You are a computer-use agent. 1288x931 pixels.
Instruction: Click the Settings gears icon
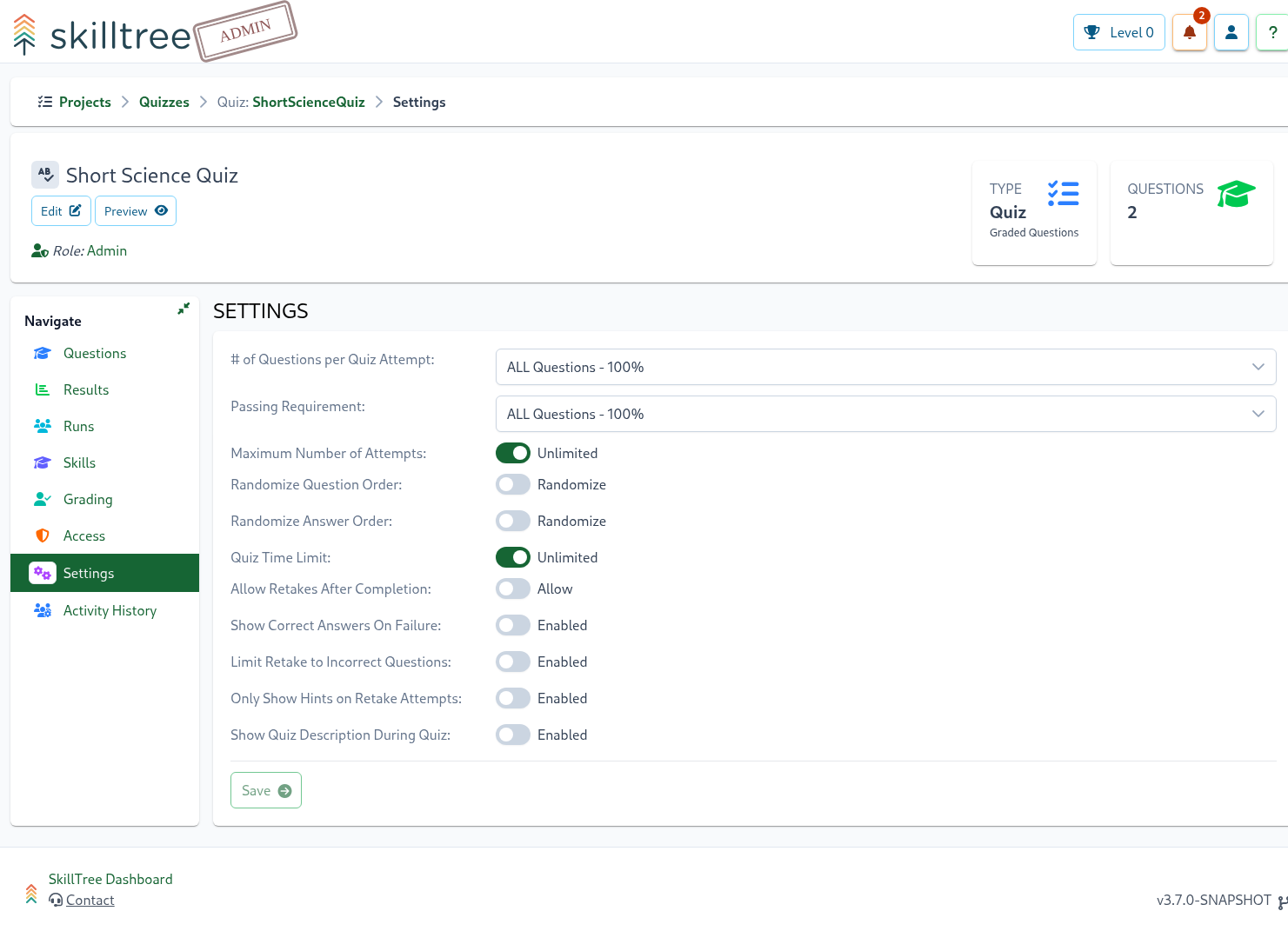[42, 573]
